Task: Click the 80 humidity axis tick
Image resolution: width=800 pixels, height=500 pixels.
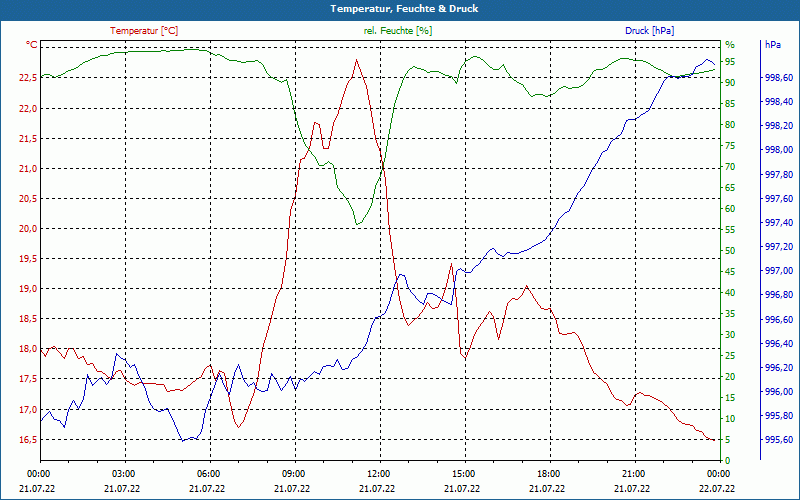Action: (730, 124)
